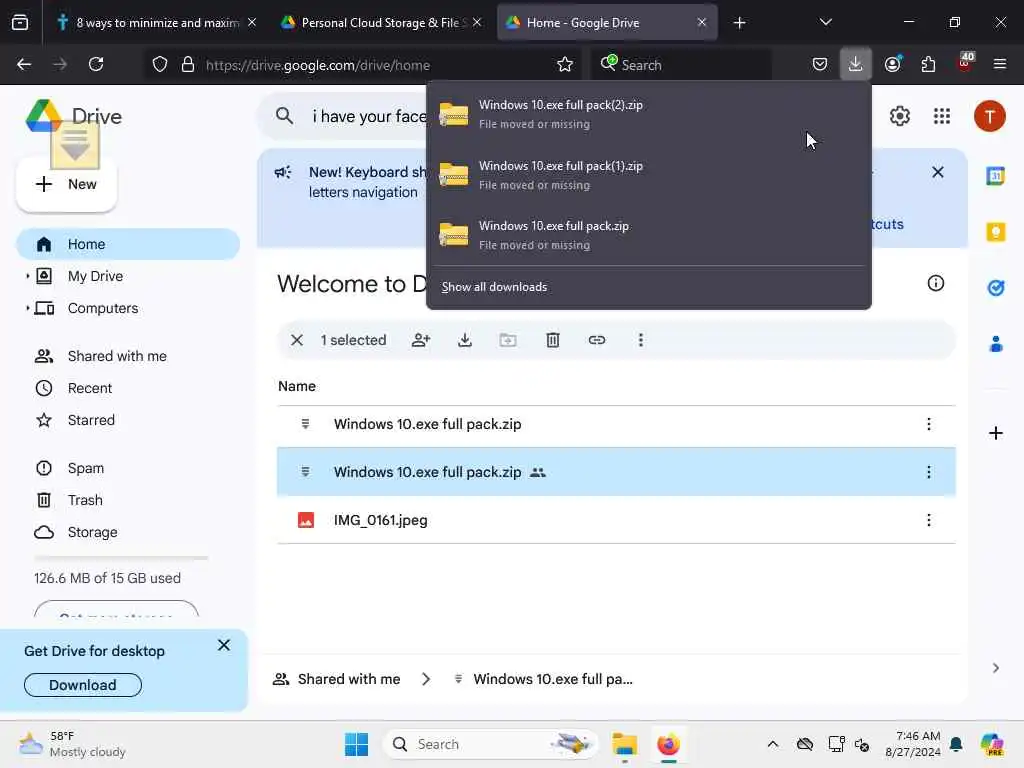The width and height of the screenshot is (1024, 768).
Task: Download the selected file
Action: (464, 340)
